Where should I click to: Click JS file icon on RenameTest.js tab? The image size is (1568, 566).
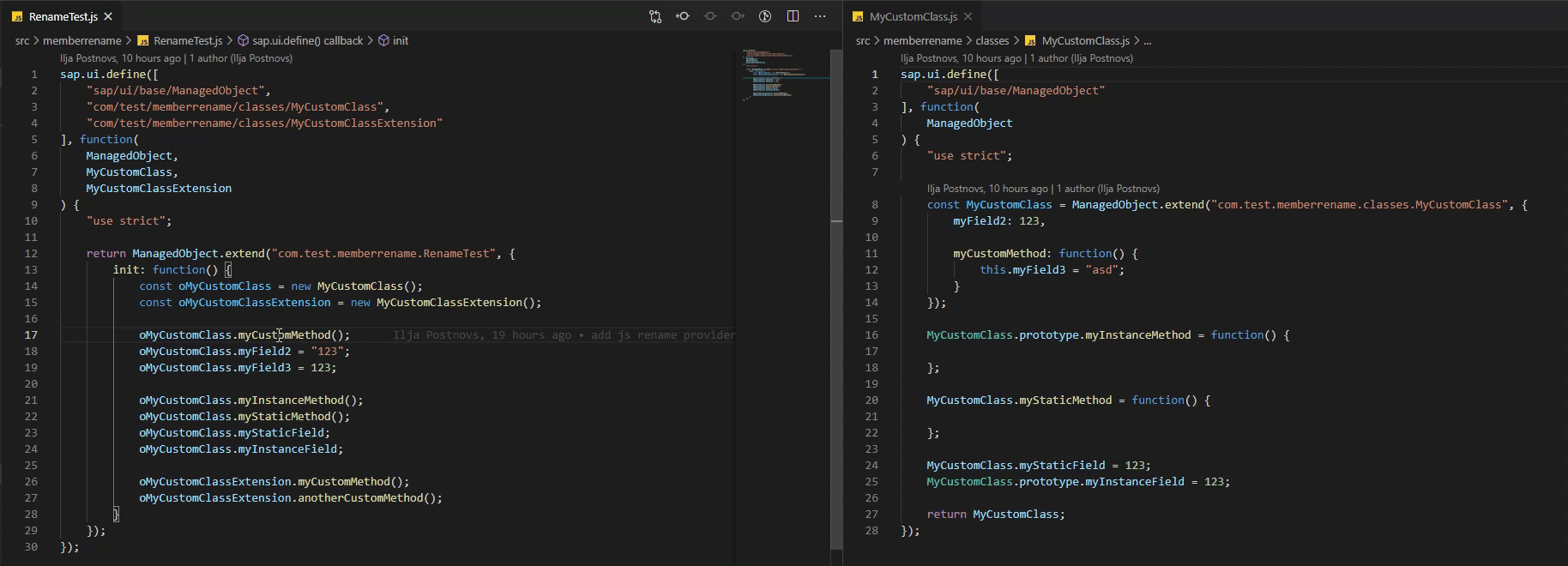17,16
